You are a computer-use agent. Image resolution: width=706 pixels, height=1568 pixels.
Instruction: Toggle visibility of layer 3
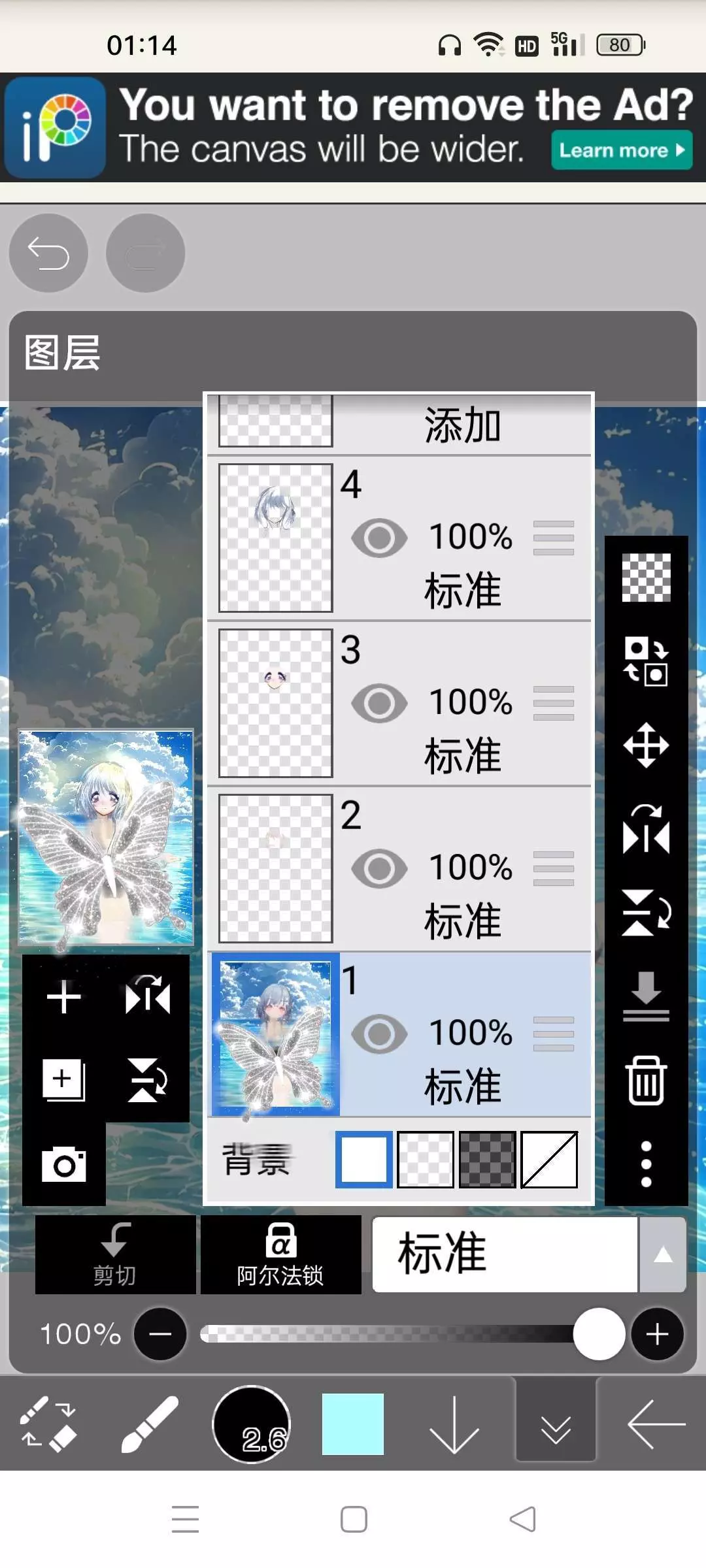coord(379,703)
